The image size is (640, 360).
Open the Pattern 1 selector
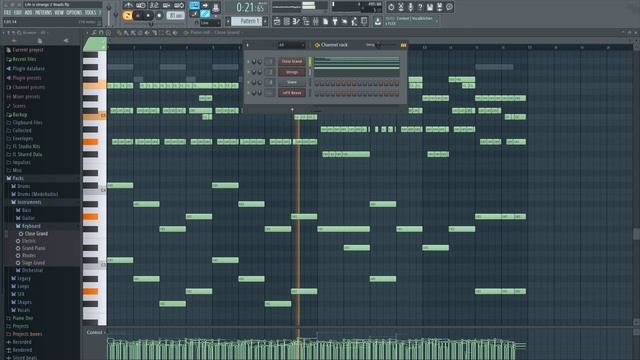[x=247, y=21]
